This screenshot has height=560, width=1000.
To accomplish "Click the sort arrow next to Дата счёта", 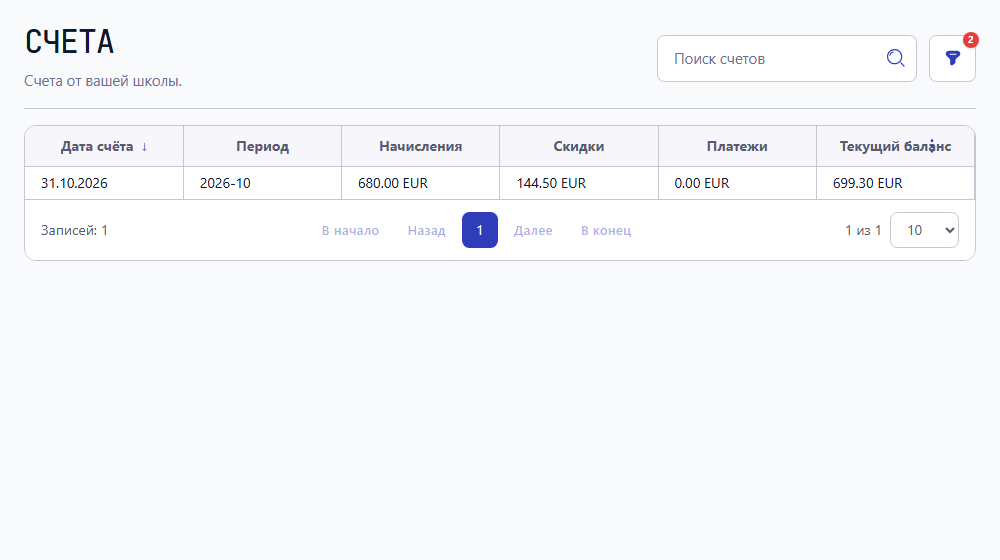I will [x=144, y=147].
